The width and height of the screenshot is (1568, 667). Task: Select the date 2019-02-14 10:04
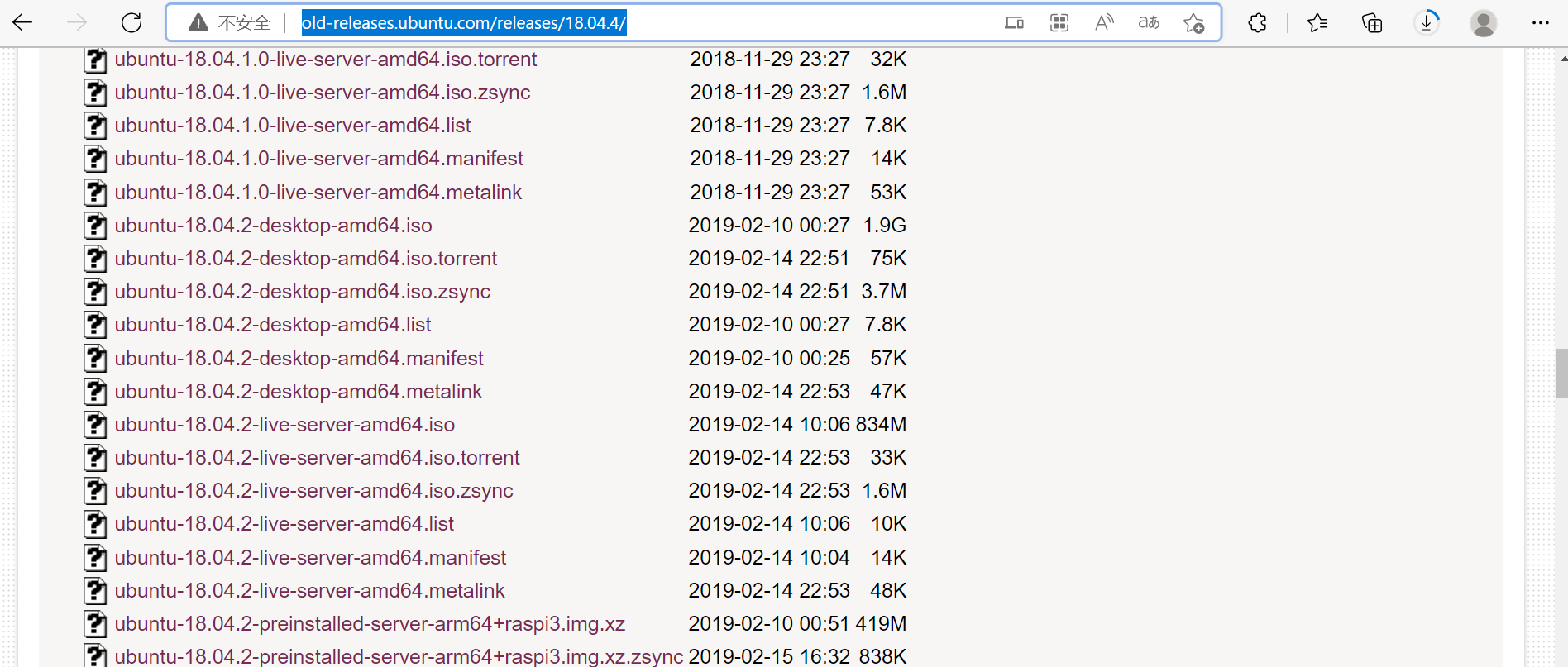(x=769, y=558)
